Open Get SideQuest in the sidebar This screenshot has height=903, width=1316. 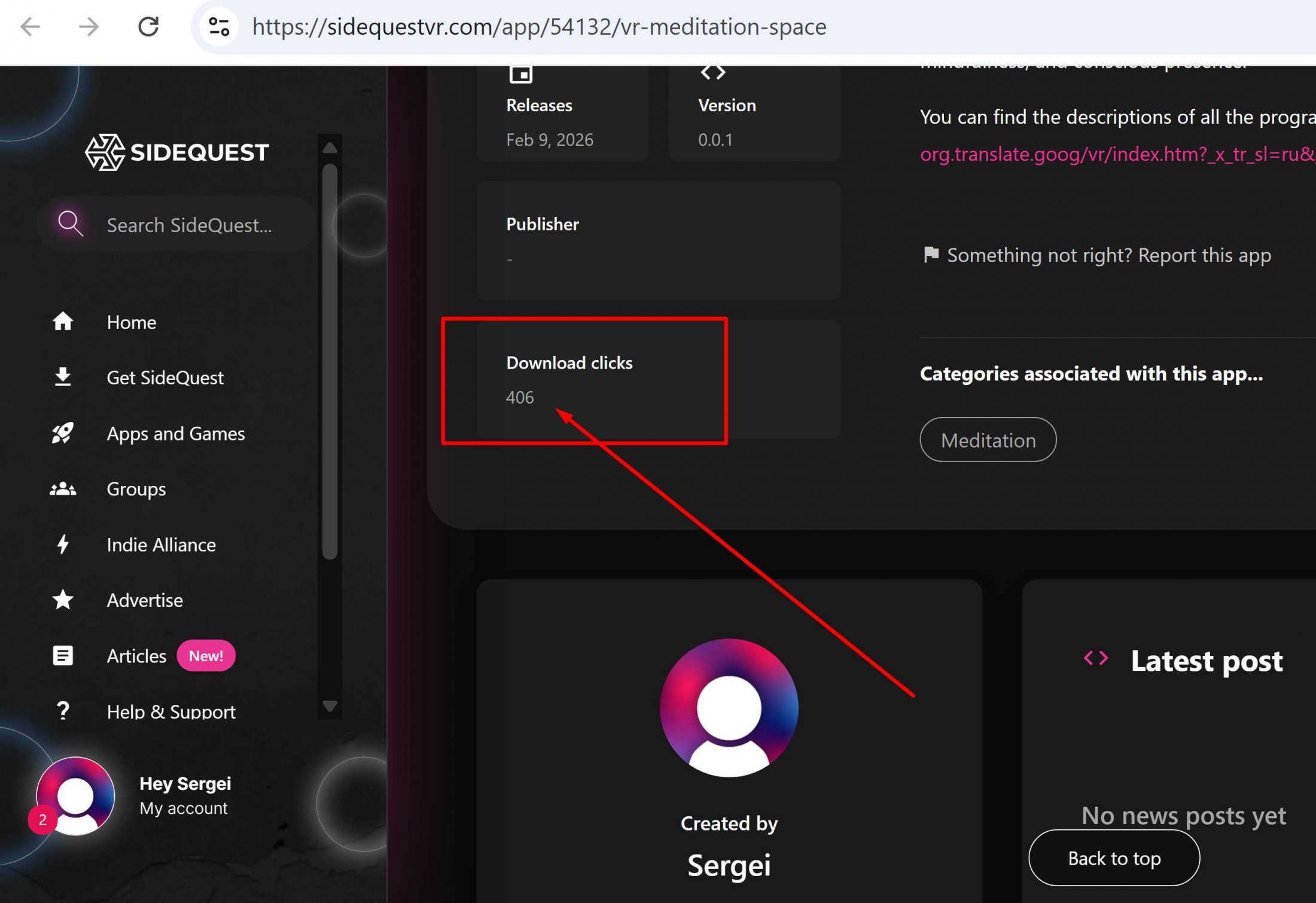165,378
